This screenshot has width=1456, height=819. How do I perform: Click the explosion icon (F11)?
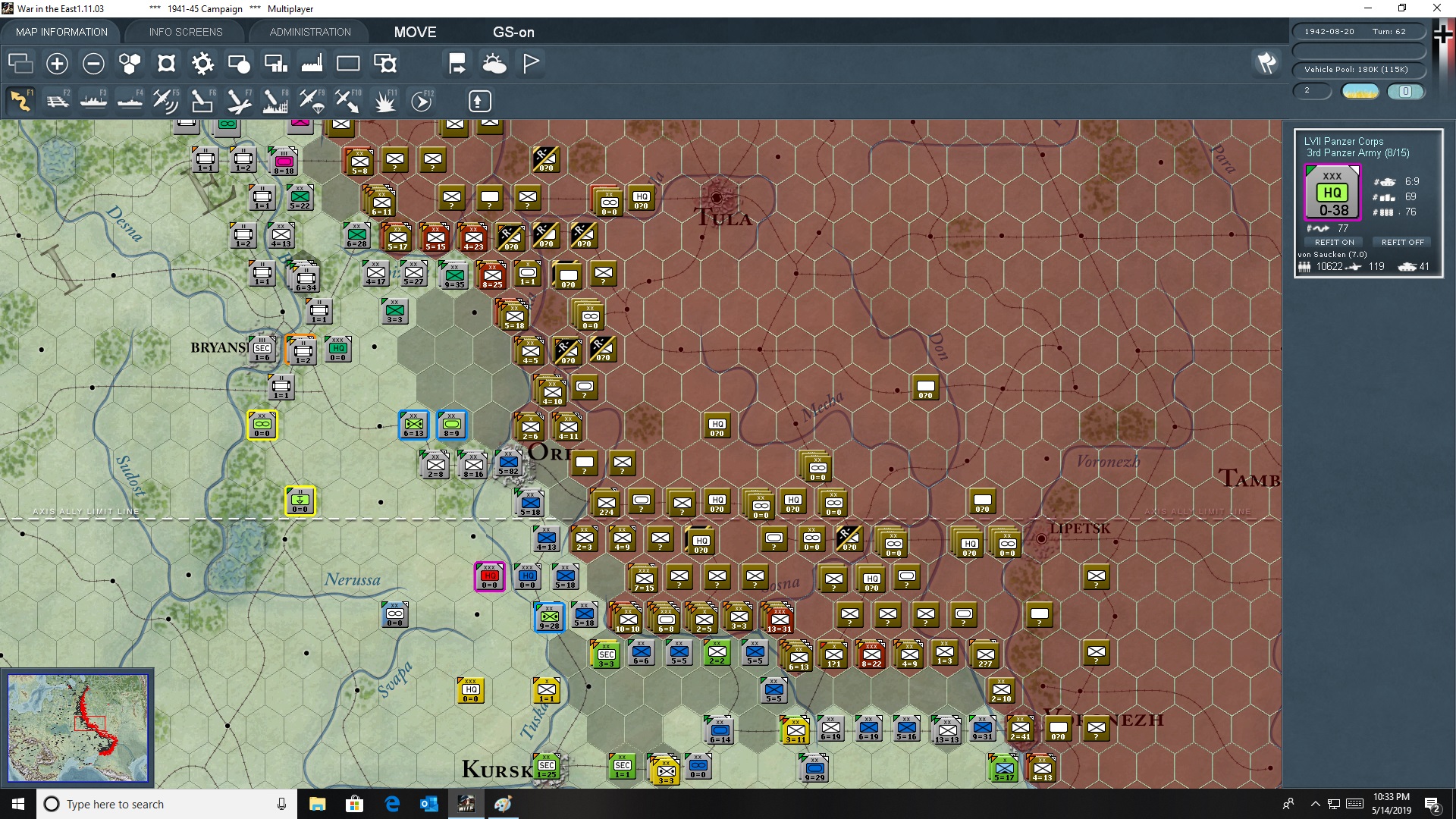coord(385,101)
